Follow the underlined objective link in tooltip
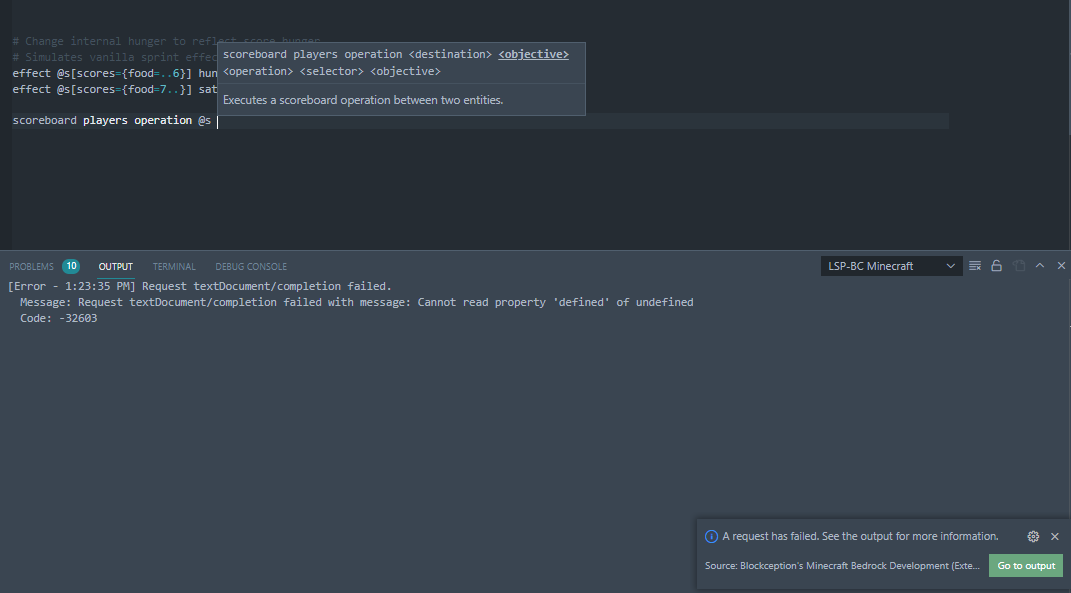Viewport: 1071px width, 593px height. [533, 54]
